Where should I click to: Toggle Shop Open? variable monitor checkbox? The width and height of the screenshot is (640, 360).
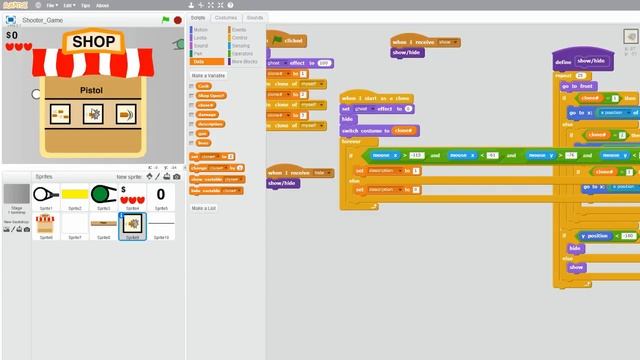(x=191, y=96)
